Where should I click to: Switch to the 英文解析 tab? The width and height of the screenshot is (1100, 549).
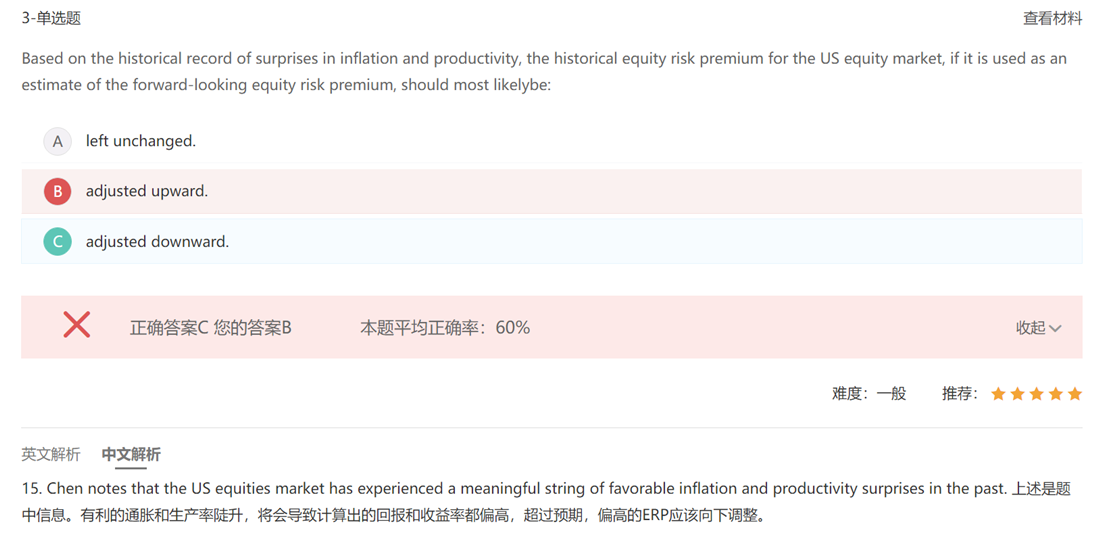[51, 454]
